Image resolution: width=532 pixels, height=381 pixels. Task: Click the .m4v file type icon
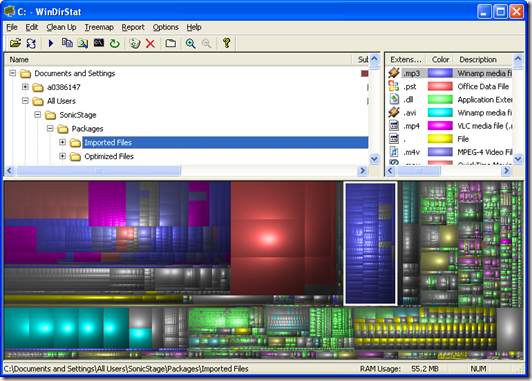394,152
